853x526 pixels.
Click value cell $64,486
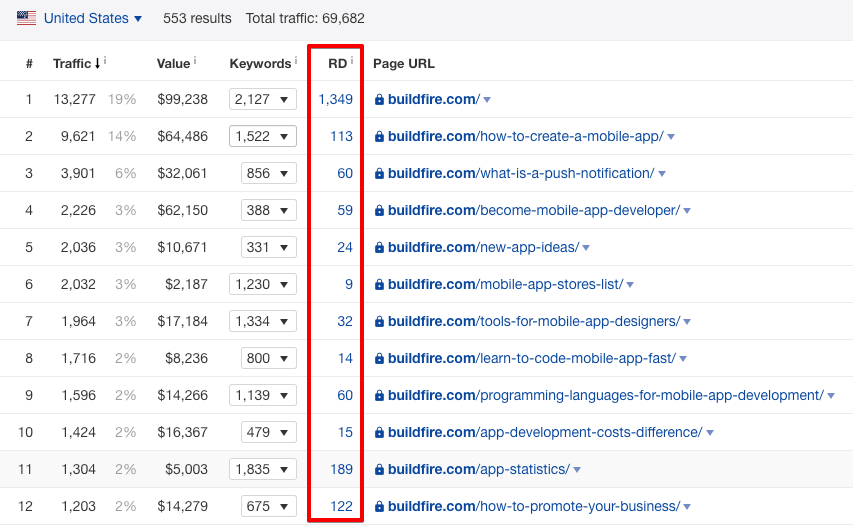183,137
